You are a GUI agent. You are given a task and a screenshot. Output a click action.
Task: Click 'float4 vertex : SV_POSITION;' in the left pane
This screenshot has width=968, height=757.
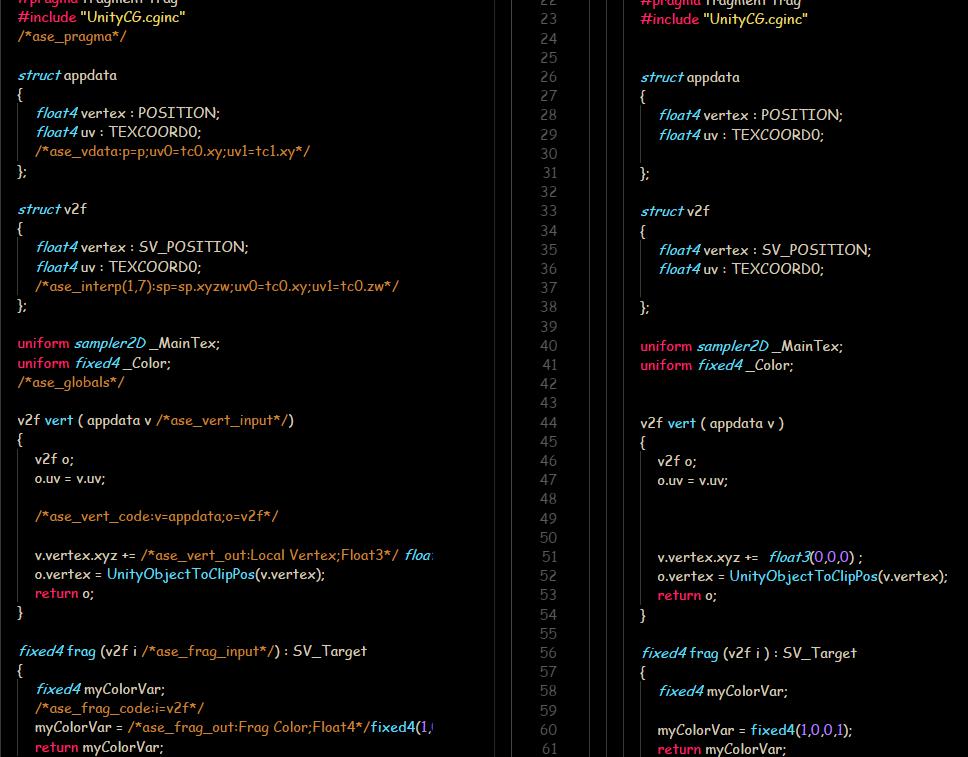(x=142, y=247)
